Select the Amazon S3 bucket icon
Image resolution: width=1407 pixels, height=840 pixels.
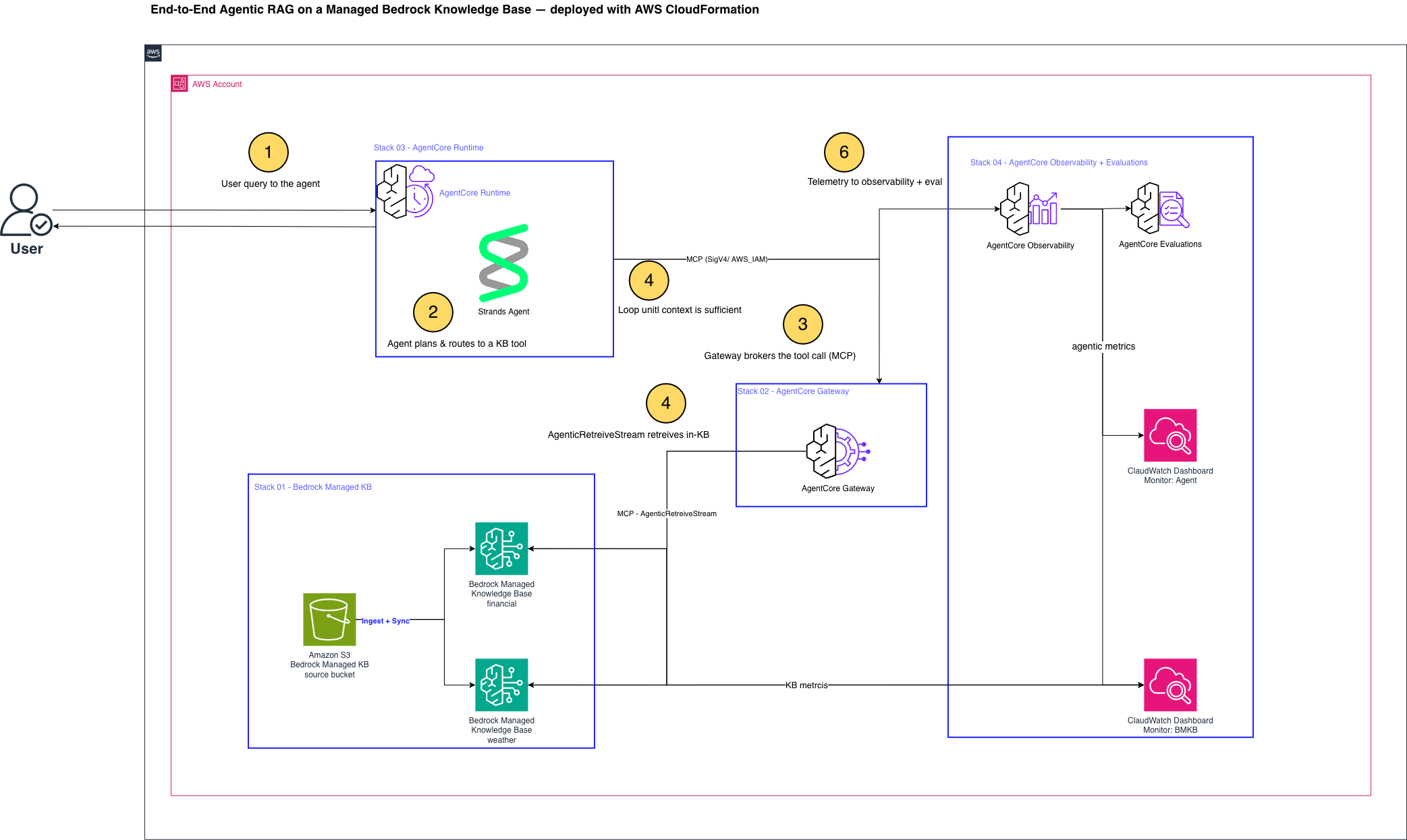(329, 619)
